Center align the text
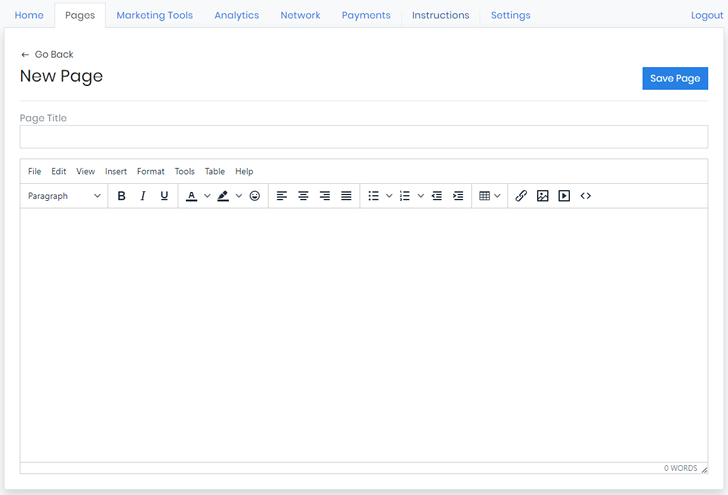 click(x=303, y=196)
